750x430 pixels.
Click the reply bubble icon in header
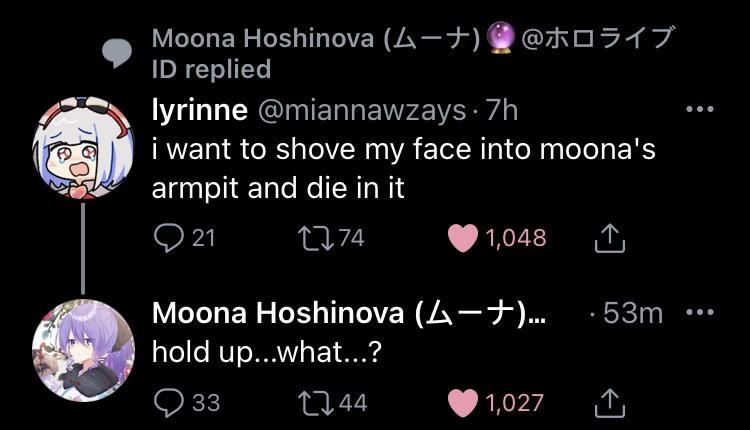[118, 52]
